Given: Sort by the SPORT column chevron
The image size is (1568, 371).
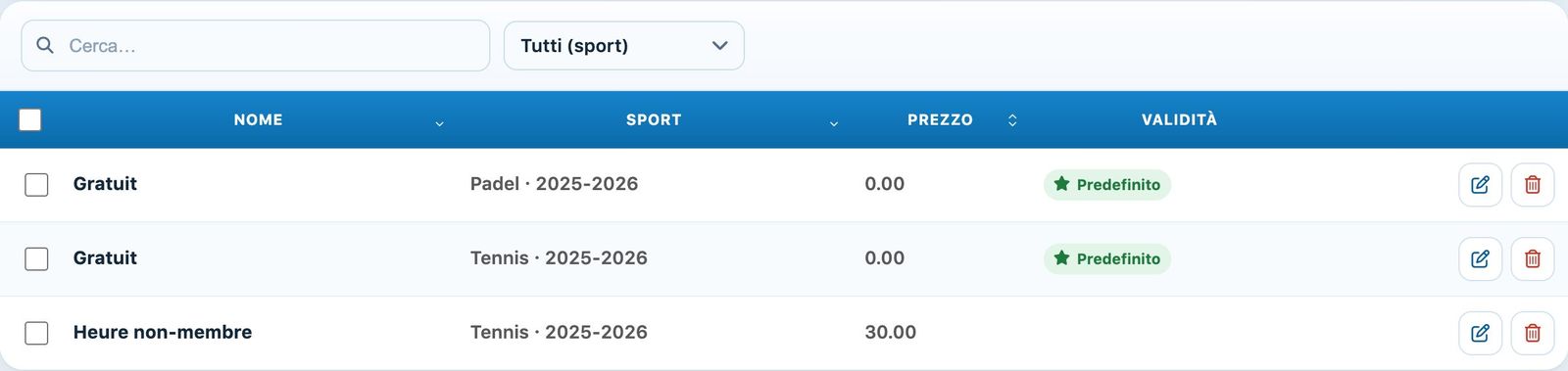Looking at the screenshot, I should pos(834,123).
